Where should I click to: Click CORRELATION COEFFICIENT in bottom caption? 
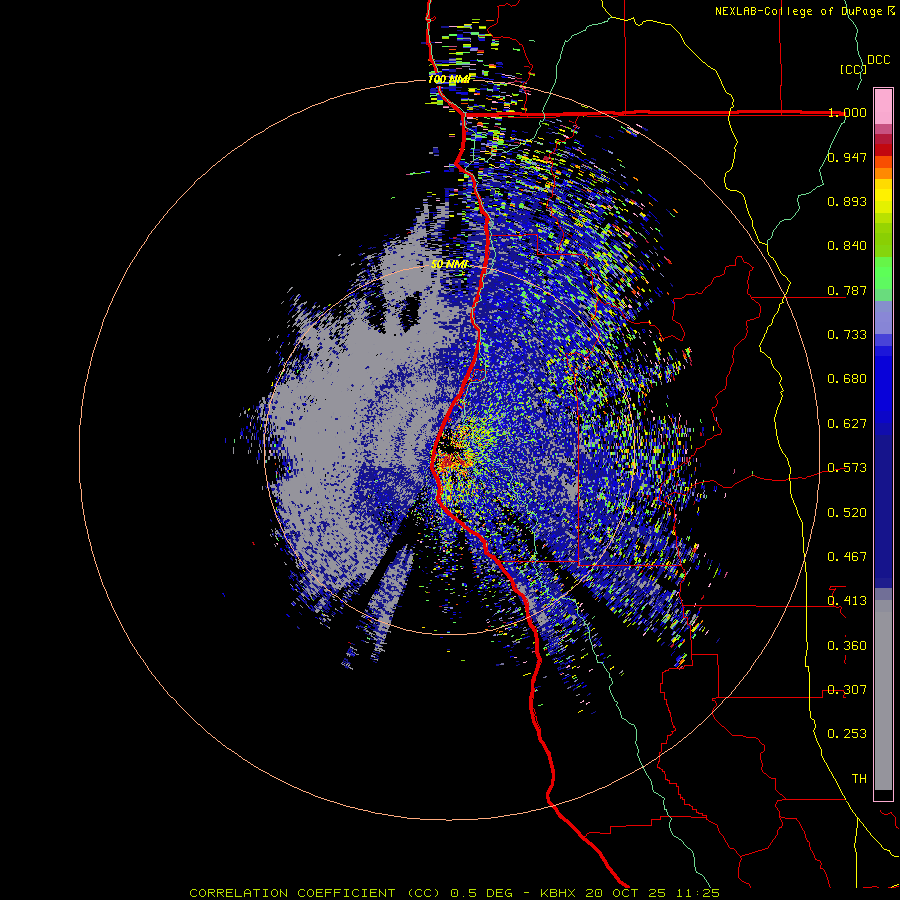pos(292,893)
